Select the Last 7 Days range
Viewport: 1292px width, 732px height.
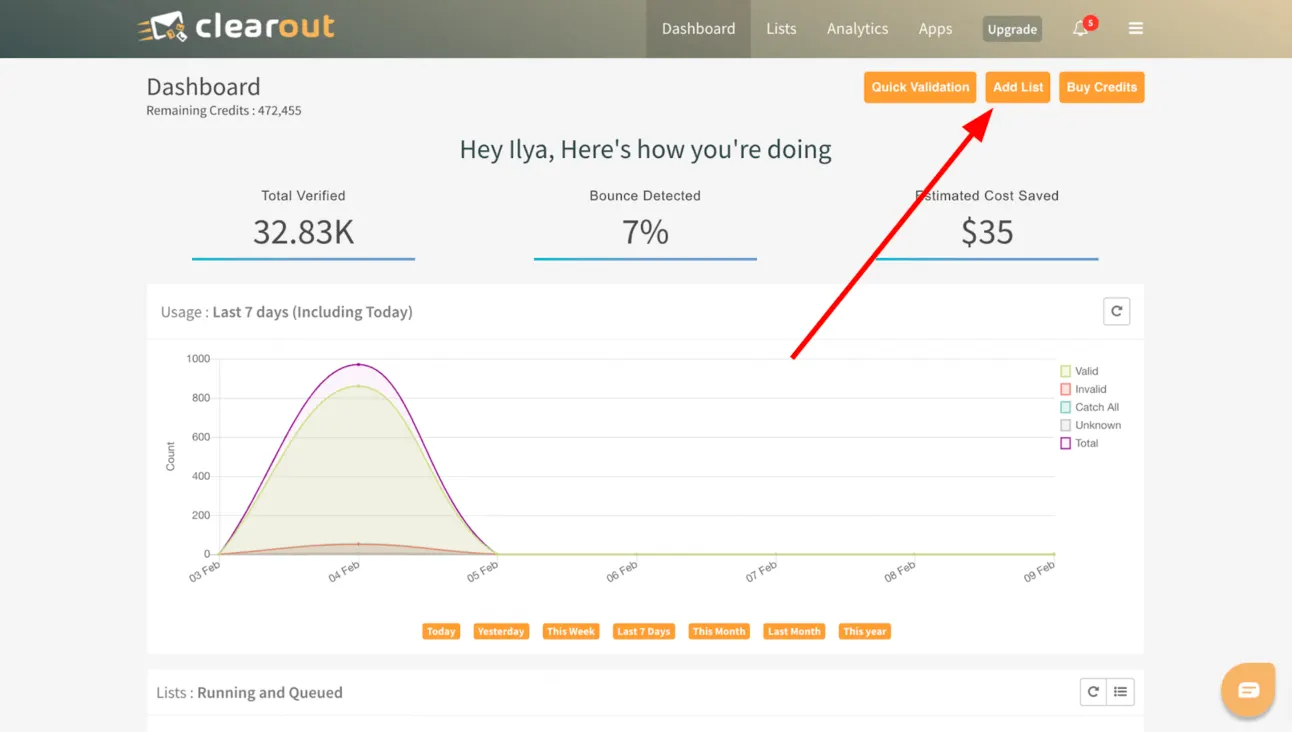(644, 631)
